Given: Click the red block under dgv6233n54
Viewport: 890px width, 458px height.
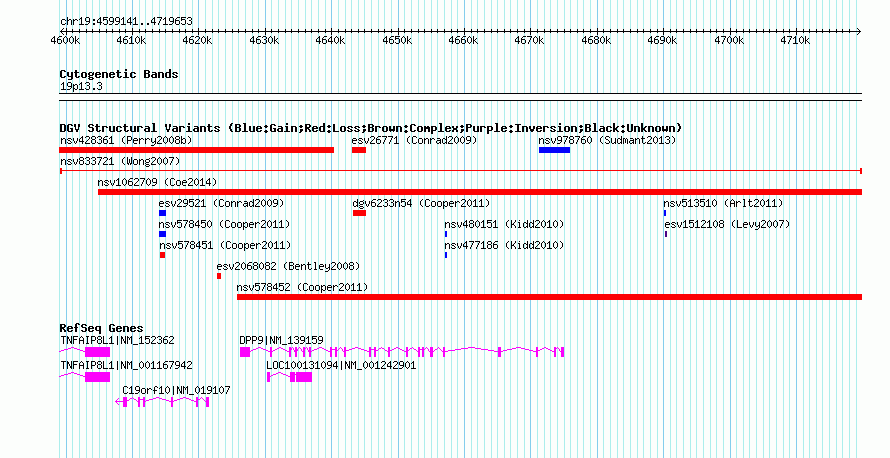Looking at the screenshot, I should pos(359,213).
